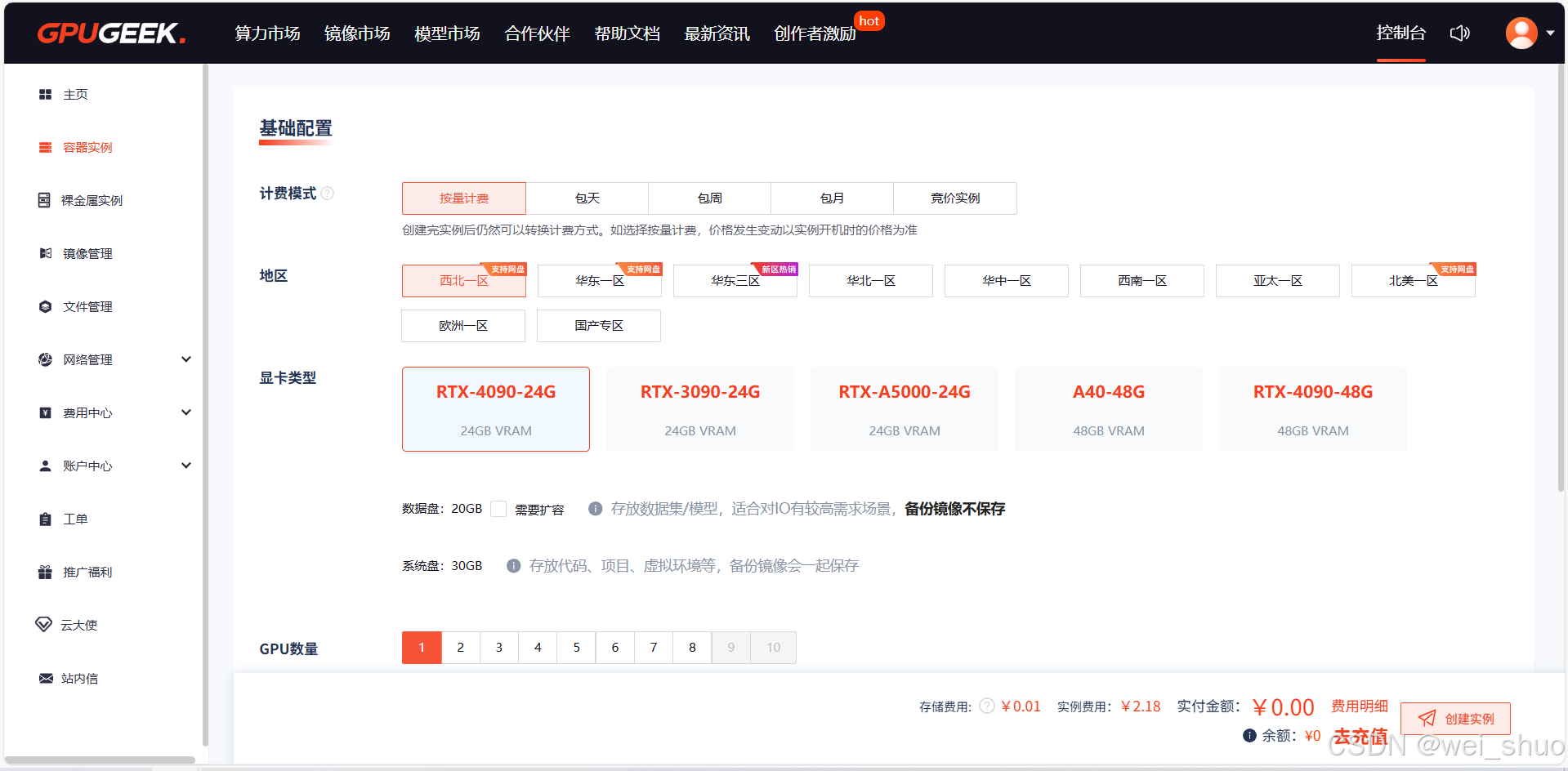Image resolution: width=1568 pixels, height=771 pixels.
Task: Open 创作者激励 in top navigation
Action: [x=815, y=33]
